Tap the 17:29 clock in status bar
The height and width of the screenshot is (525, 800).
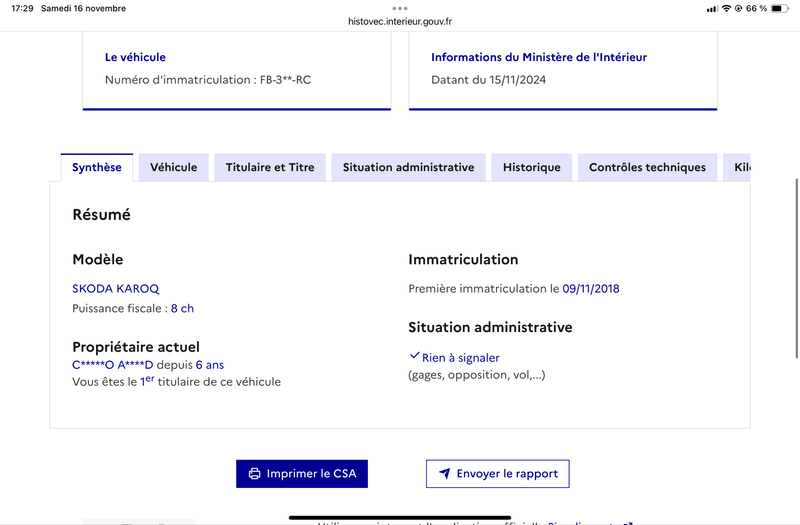[22, 8]
